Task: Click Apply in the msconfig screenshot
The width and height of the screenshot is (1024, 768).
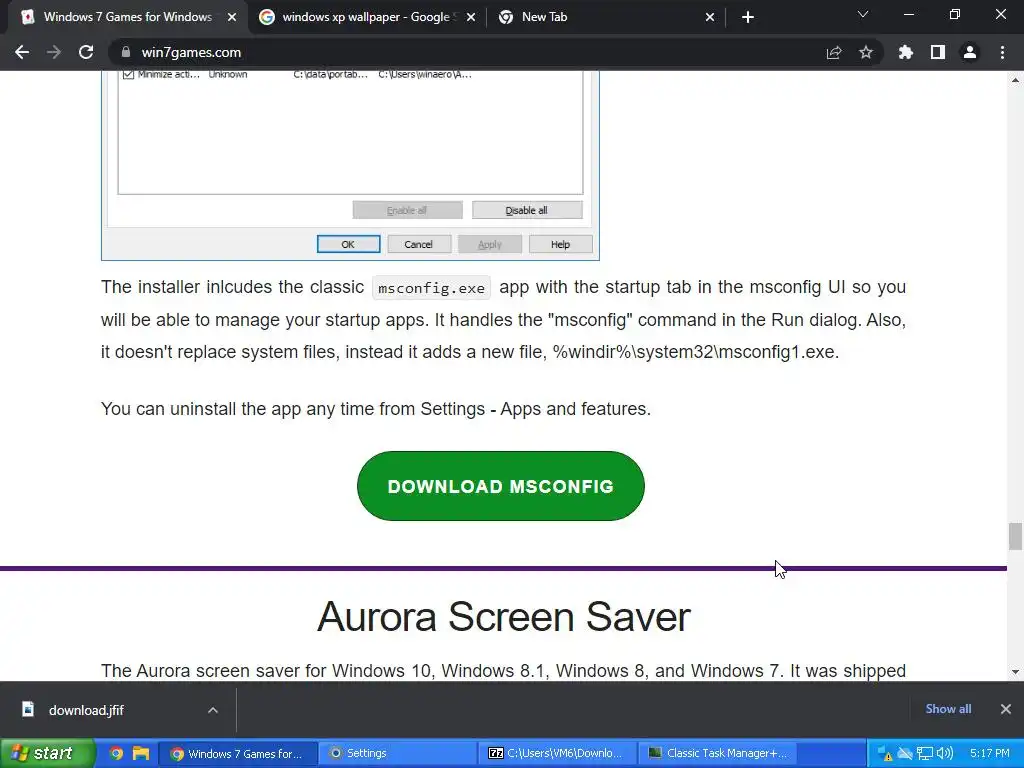Action: [490, 244]
